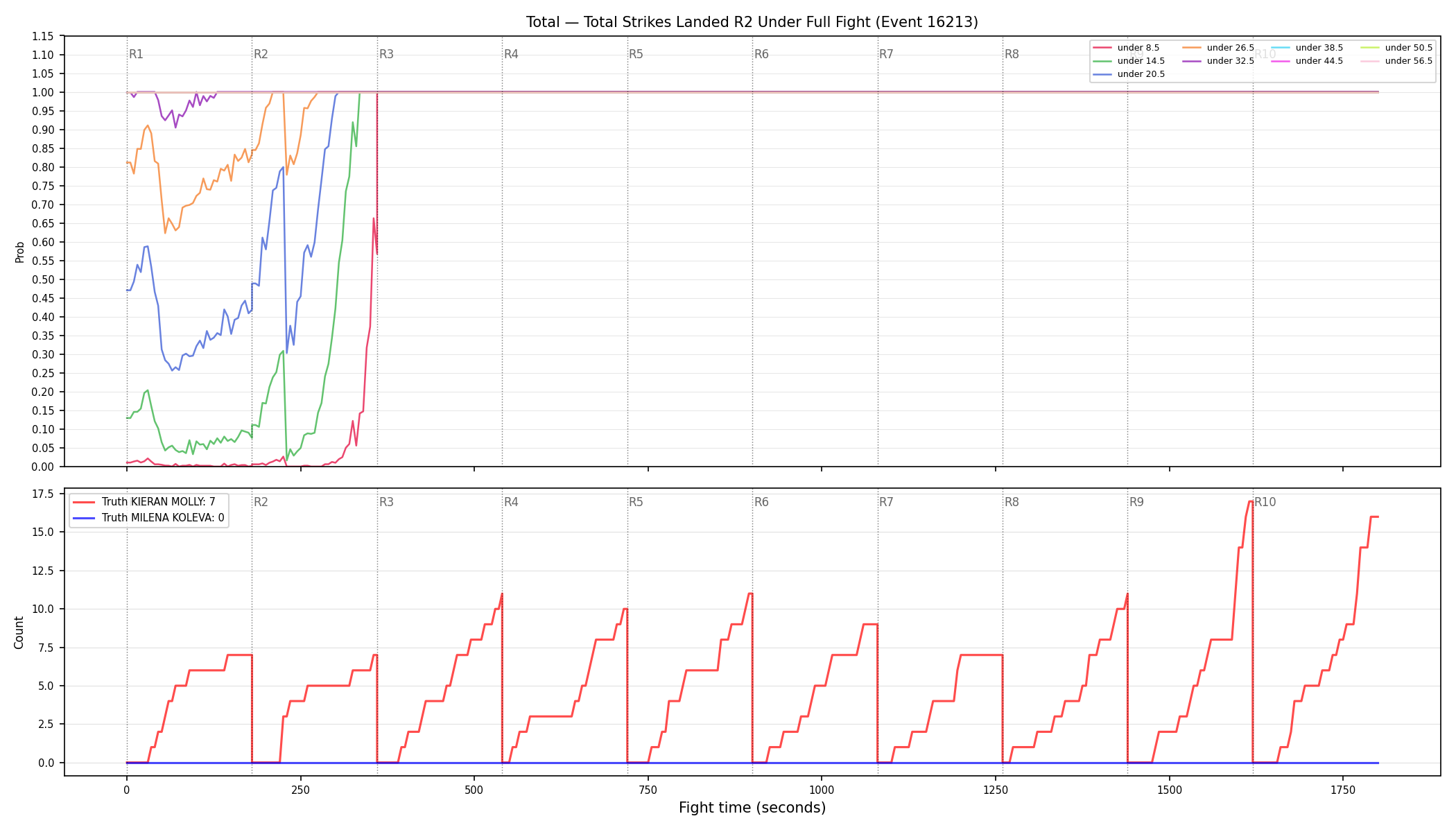1456x832 pixels.
Task: Click the R4 round marker in count chart
Action: coord(511,502)
